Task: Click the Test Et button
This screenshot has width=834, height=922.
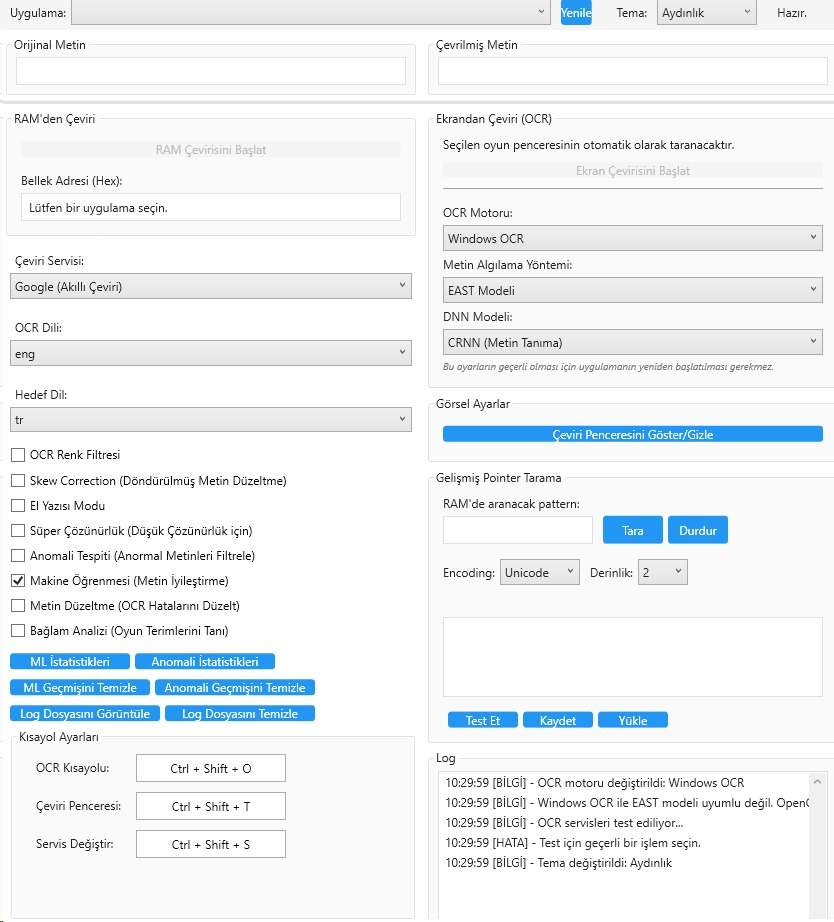Action: click(x=482, y=720)
